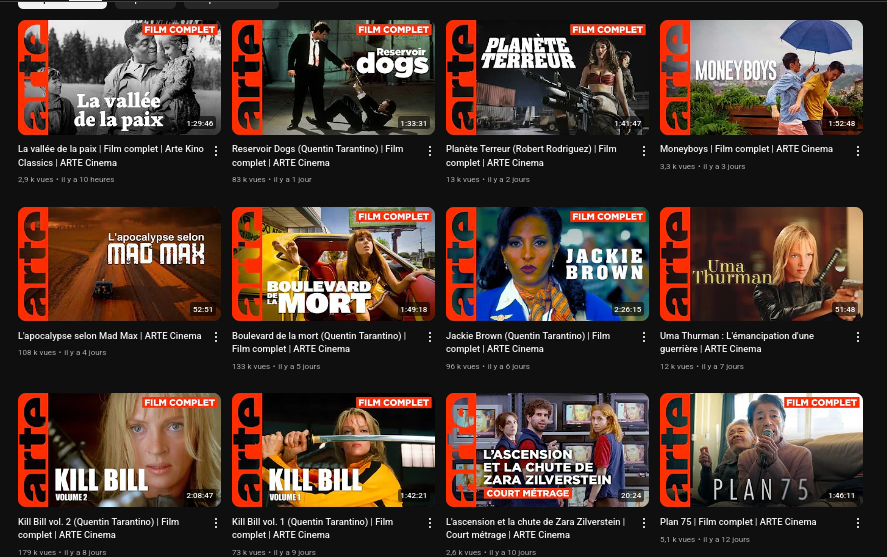Open title link Reservoir Dogs (Quentin Tarantino)
This screenshot has height=557, width=887.
[317, 156]
